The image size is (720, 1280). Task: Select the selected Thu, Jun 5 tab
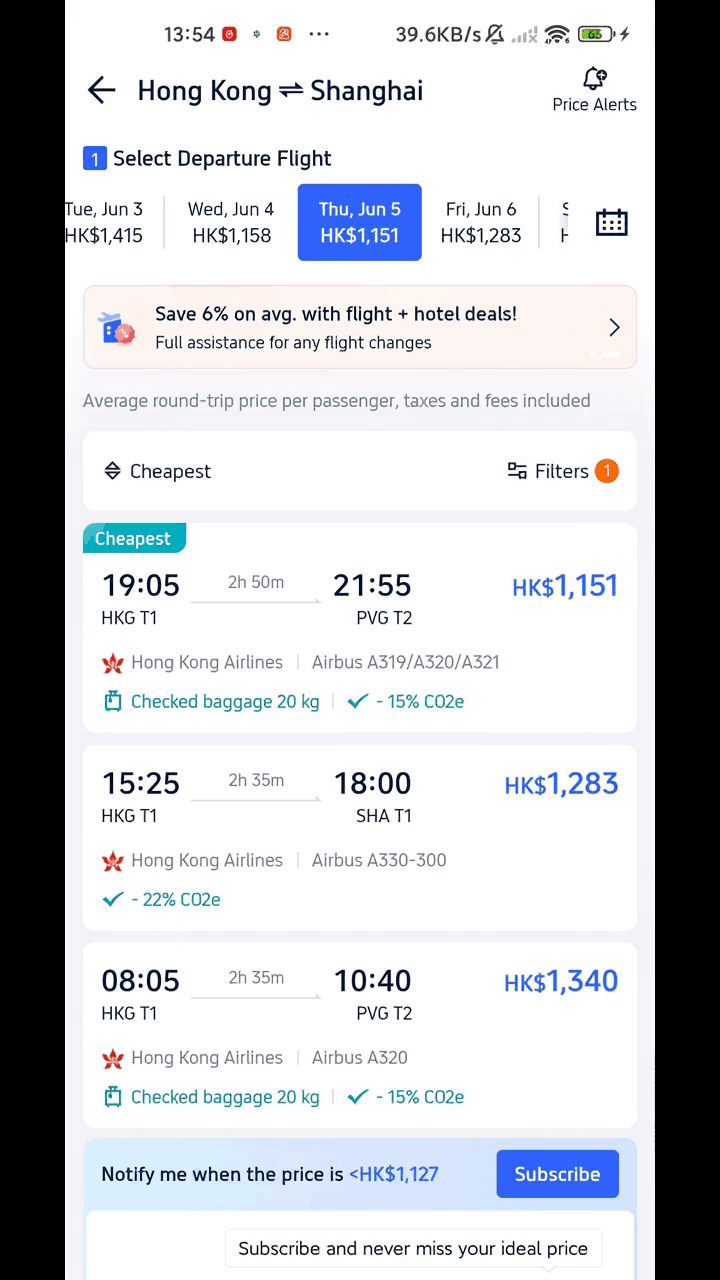tap(359, 222)
